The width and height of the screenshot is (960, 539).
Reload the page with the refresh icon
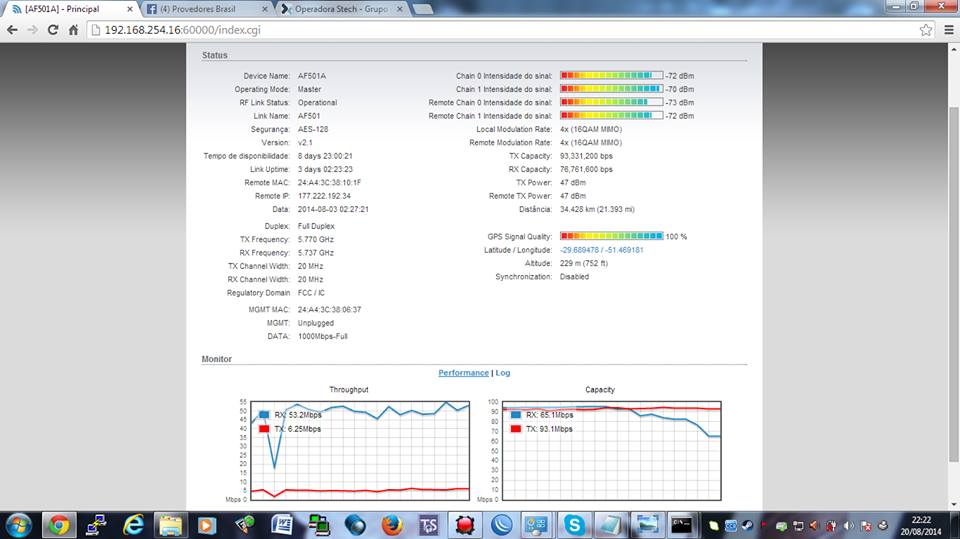tap(53, 30)
